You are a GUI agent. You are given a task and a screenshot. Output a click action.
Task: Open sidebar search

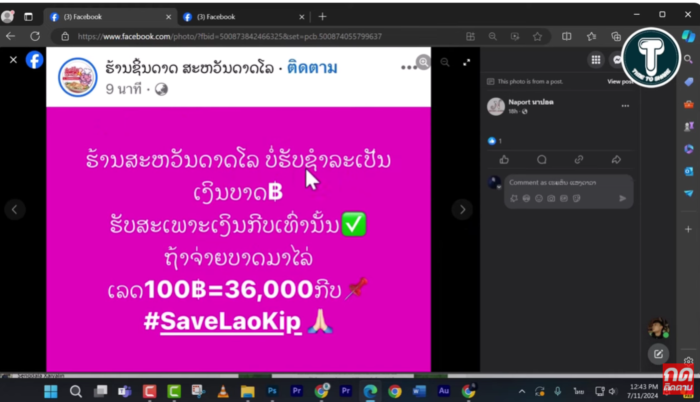point(688,59)
